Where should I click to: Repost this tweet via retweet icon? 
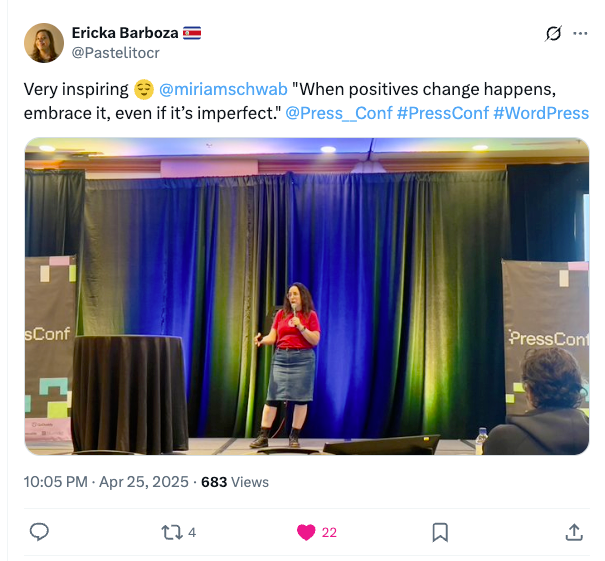tap(172, 532)
